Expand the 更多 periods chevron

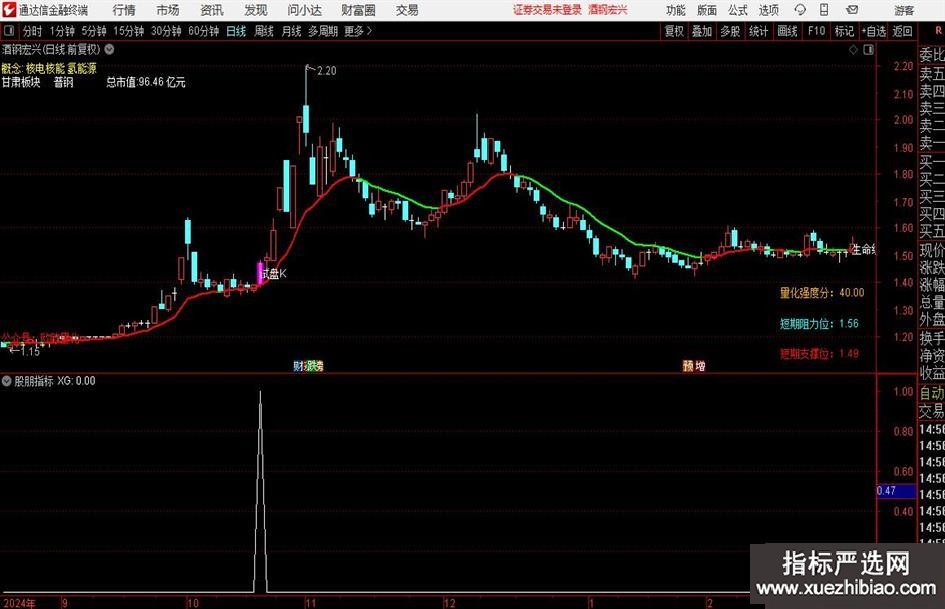(x=369, y=31)
